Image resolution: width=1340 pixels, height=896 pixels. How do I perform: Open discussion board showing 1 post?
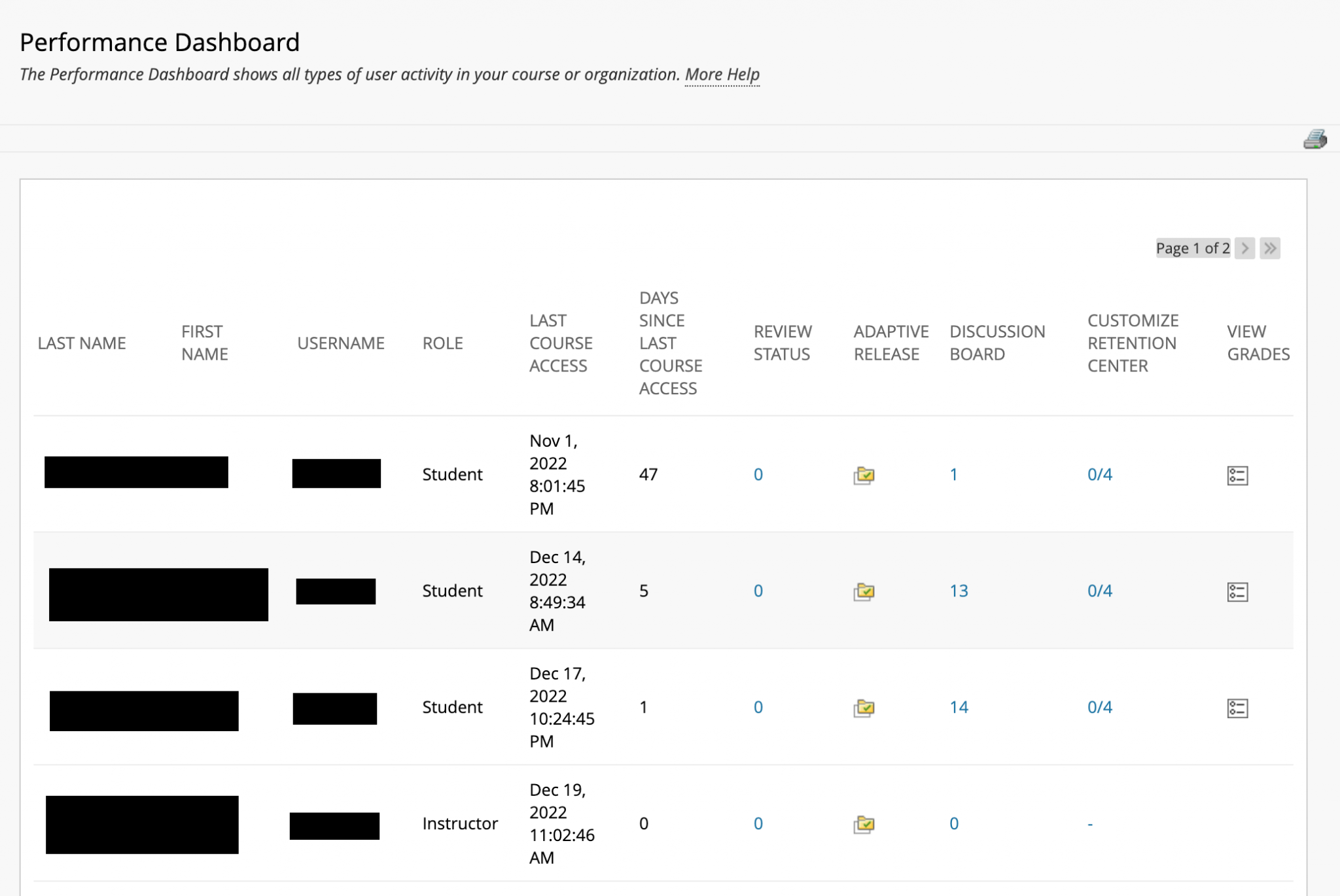954,475
